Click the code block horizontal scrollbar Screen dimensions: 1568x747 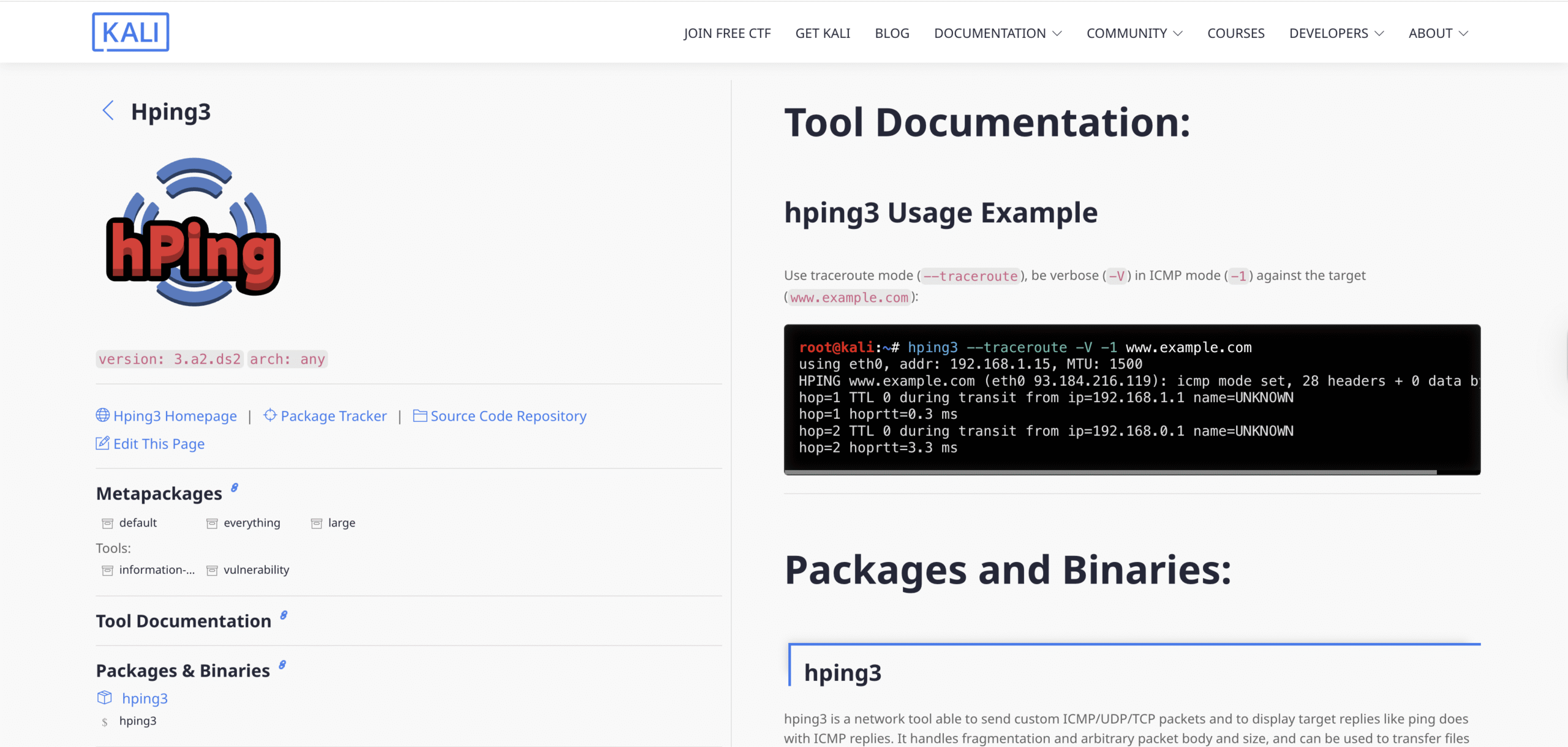[x=1110, y=472]
